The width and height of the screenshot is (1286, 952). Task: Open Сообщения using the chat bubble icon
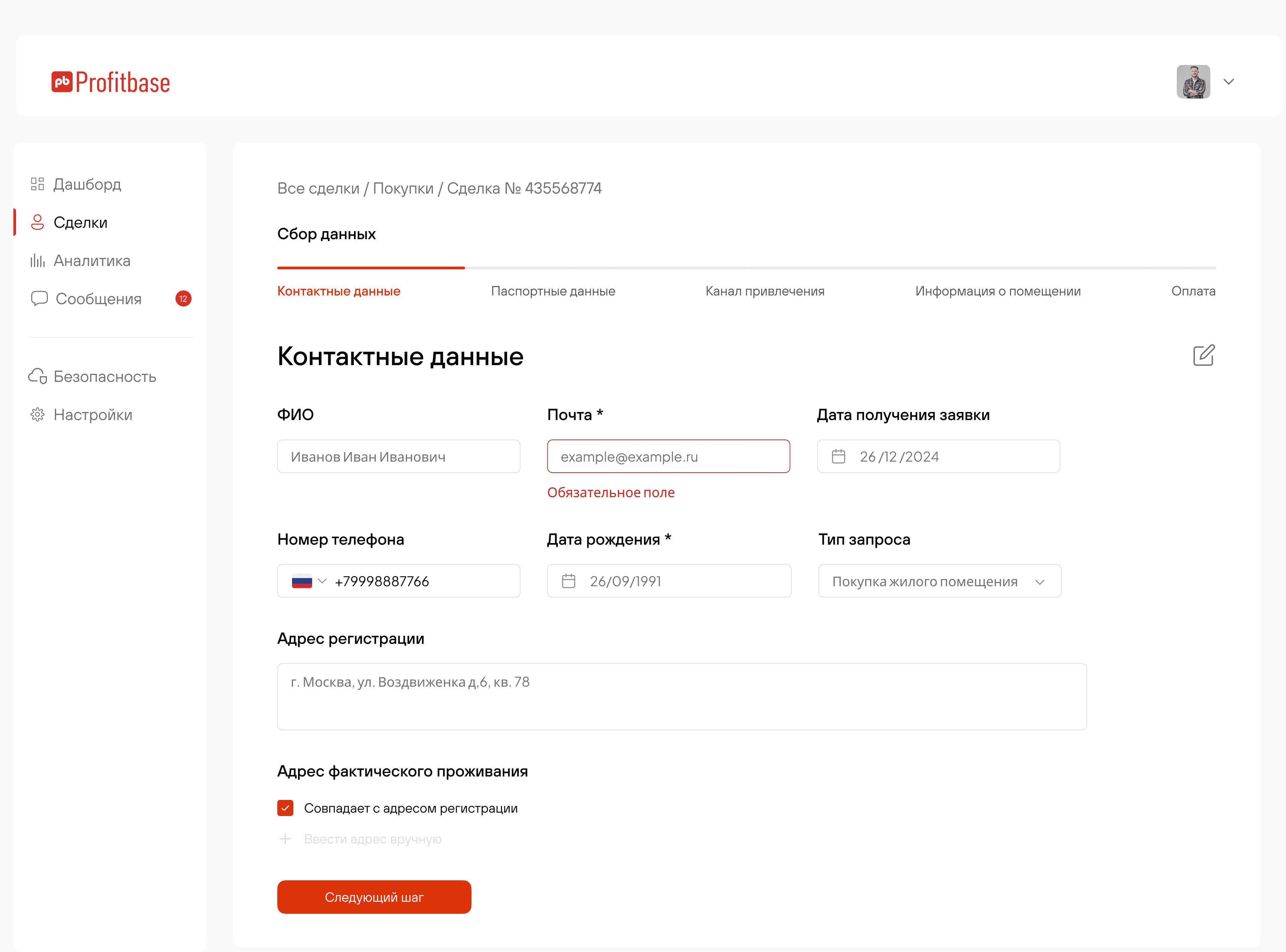click(x=39, y=298)
